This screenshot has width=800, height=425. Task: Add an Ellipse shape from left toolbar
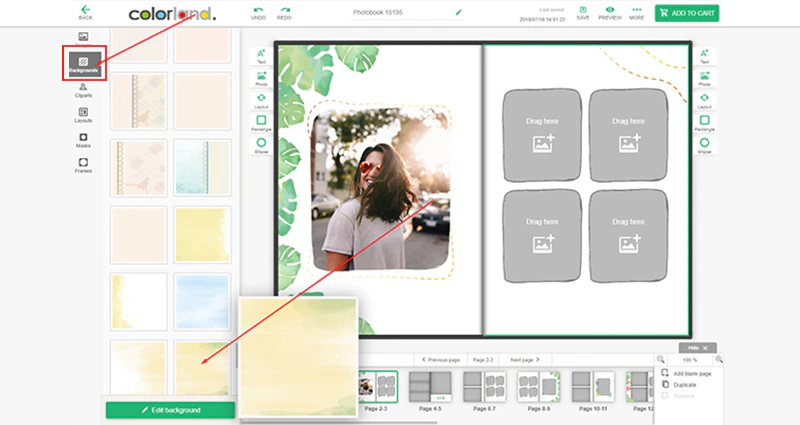[261, 145]
